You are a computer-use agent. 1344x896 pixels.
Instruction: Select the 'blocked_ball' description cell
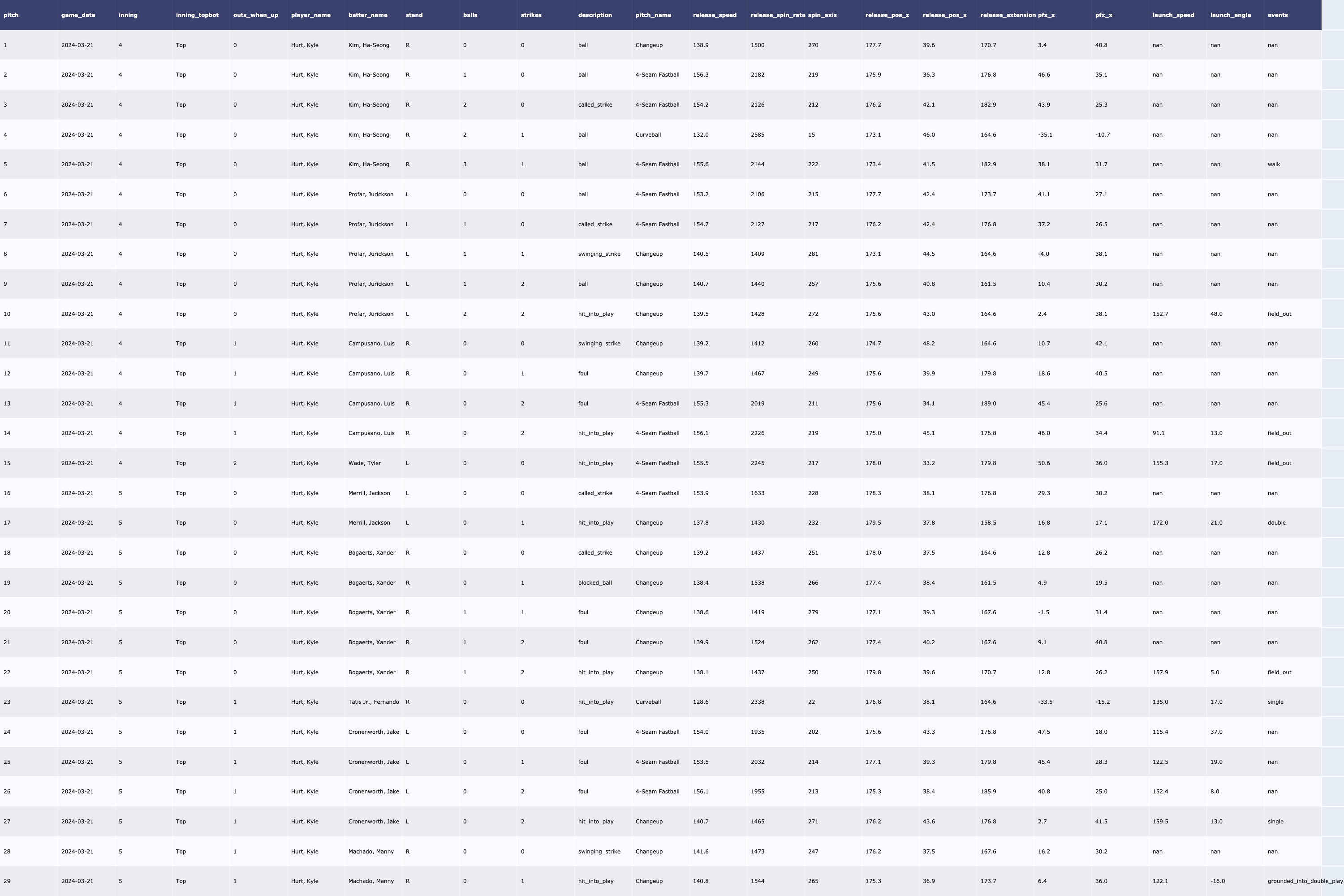[x=595, y=583]
